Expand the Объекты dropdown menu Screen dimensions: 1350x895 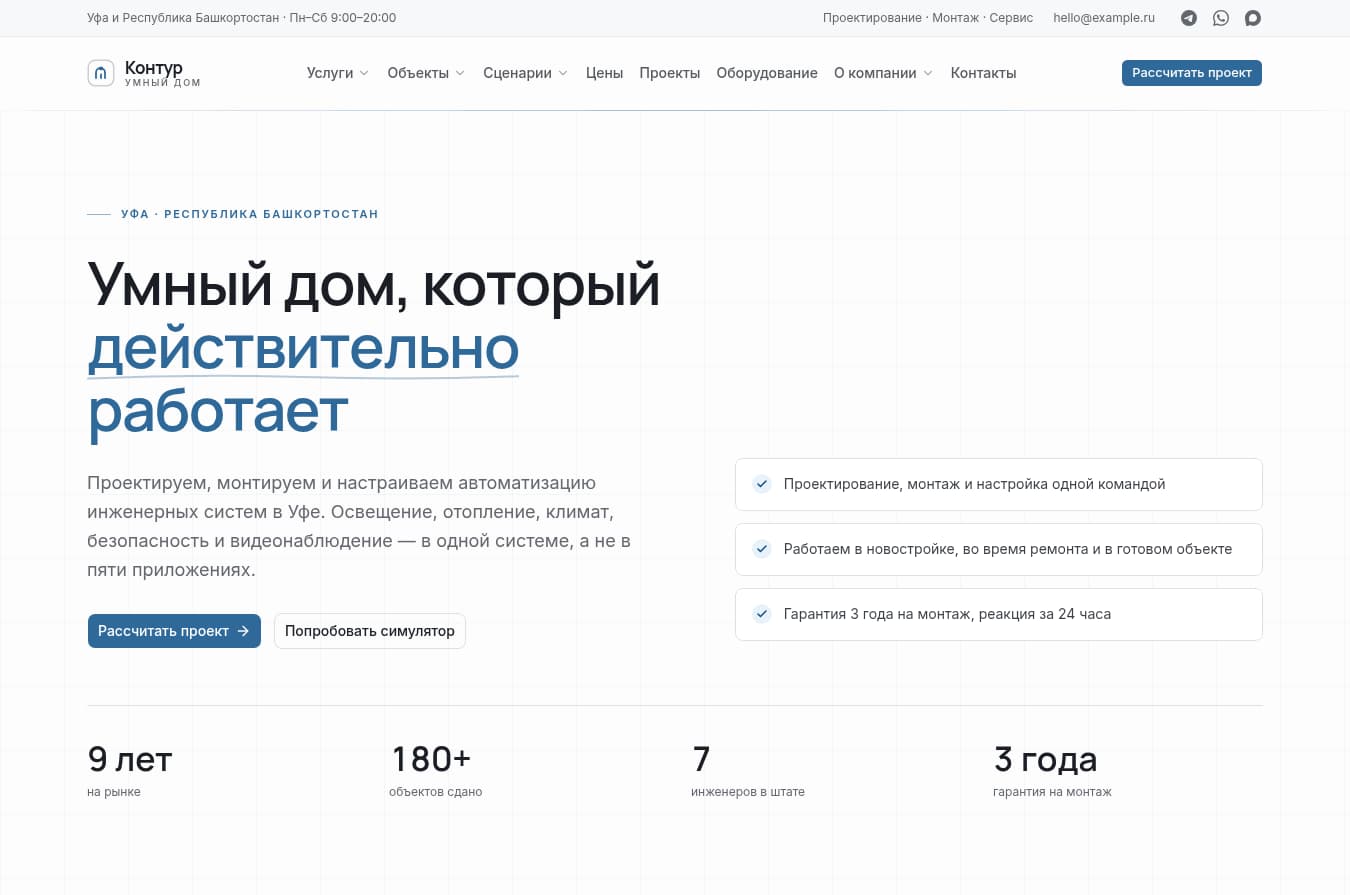(x=426, y=73)
